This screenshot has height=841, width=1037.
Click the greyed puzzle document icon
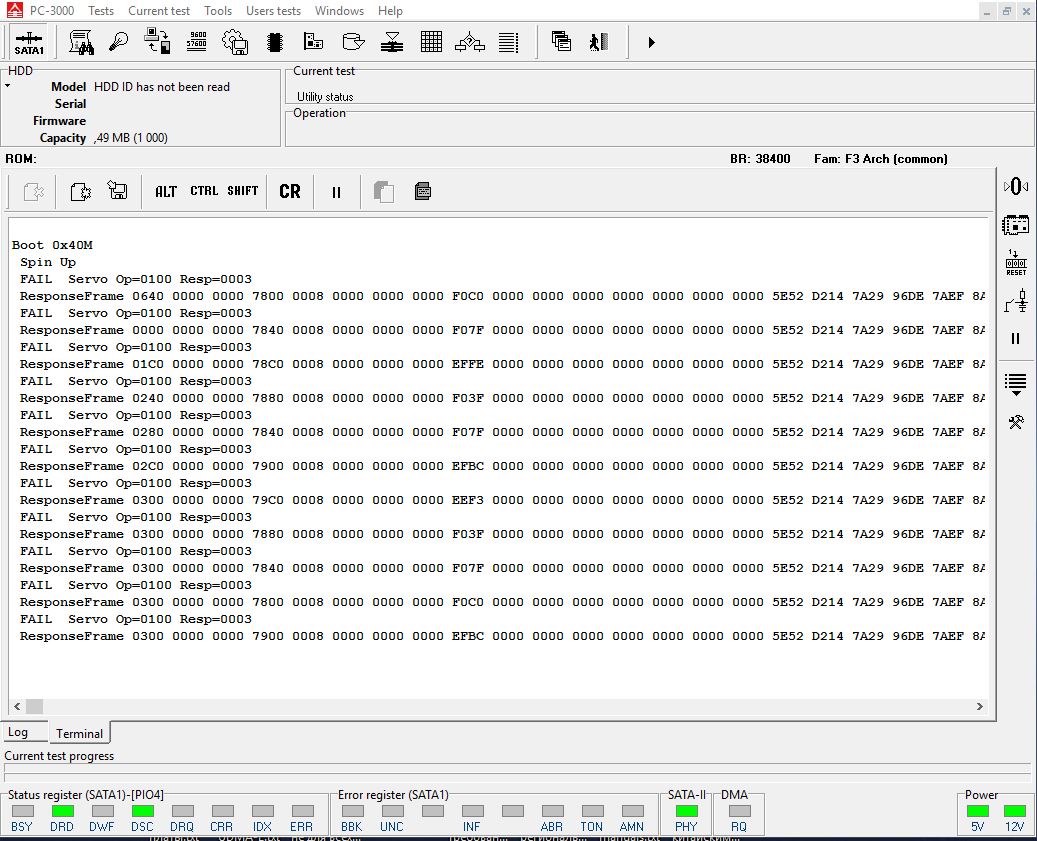click(x=33, y=192)
